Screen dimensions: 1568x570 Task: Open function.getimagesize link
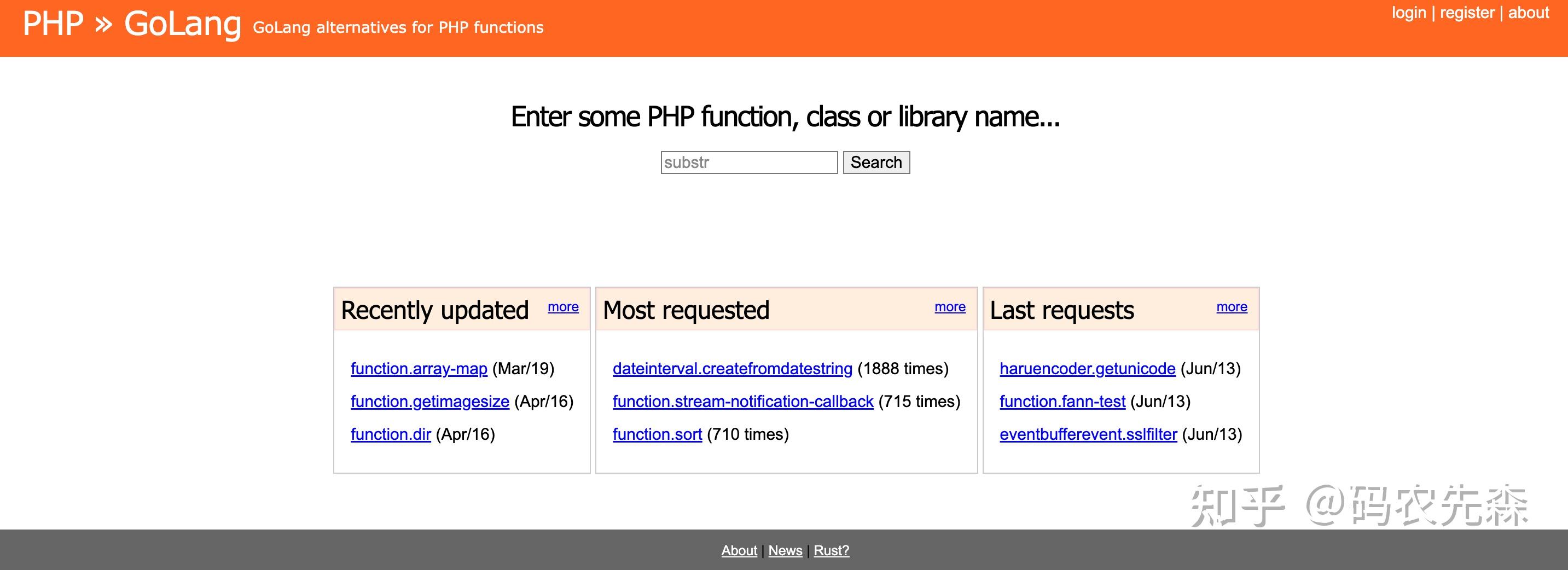click(x=429, y=402)
